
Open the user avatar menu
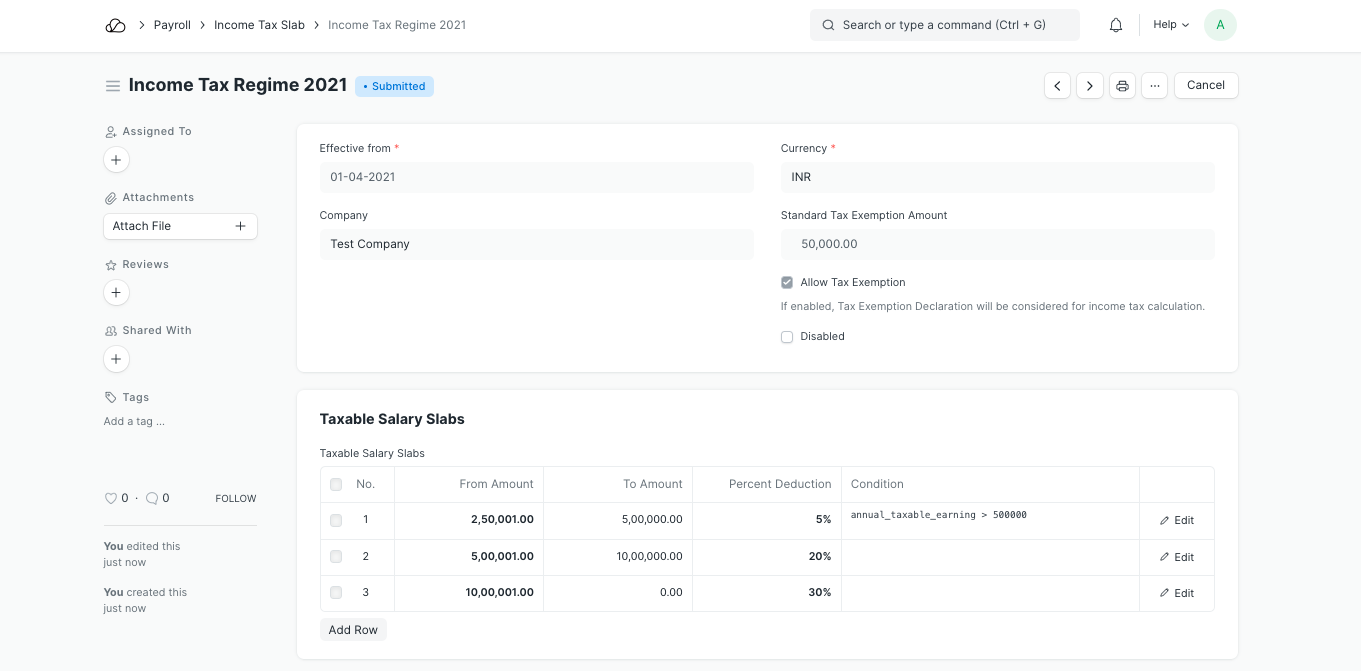coord(1220,25)
